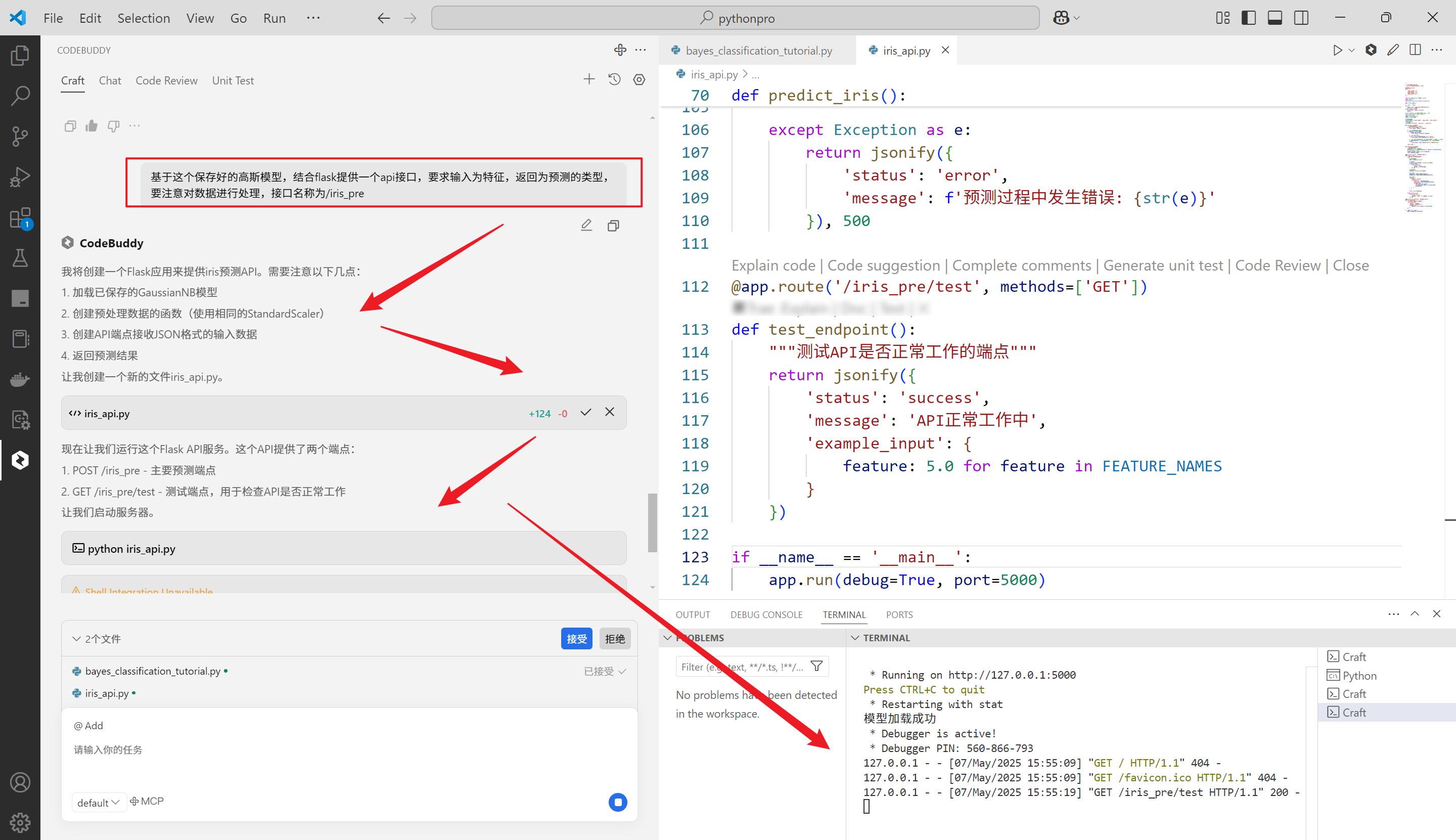Open the Extensions view
Image resolution: width=1456 pixels, height=840 pixels.
20,218
